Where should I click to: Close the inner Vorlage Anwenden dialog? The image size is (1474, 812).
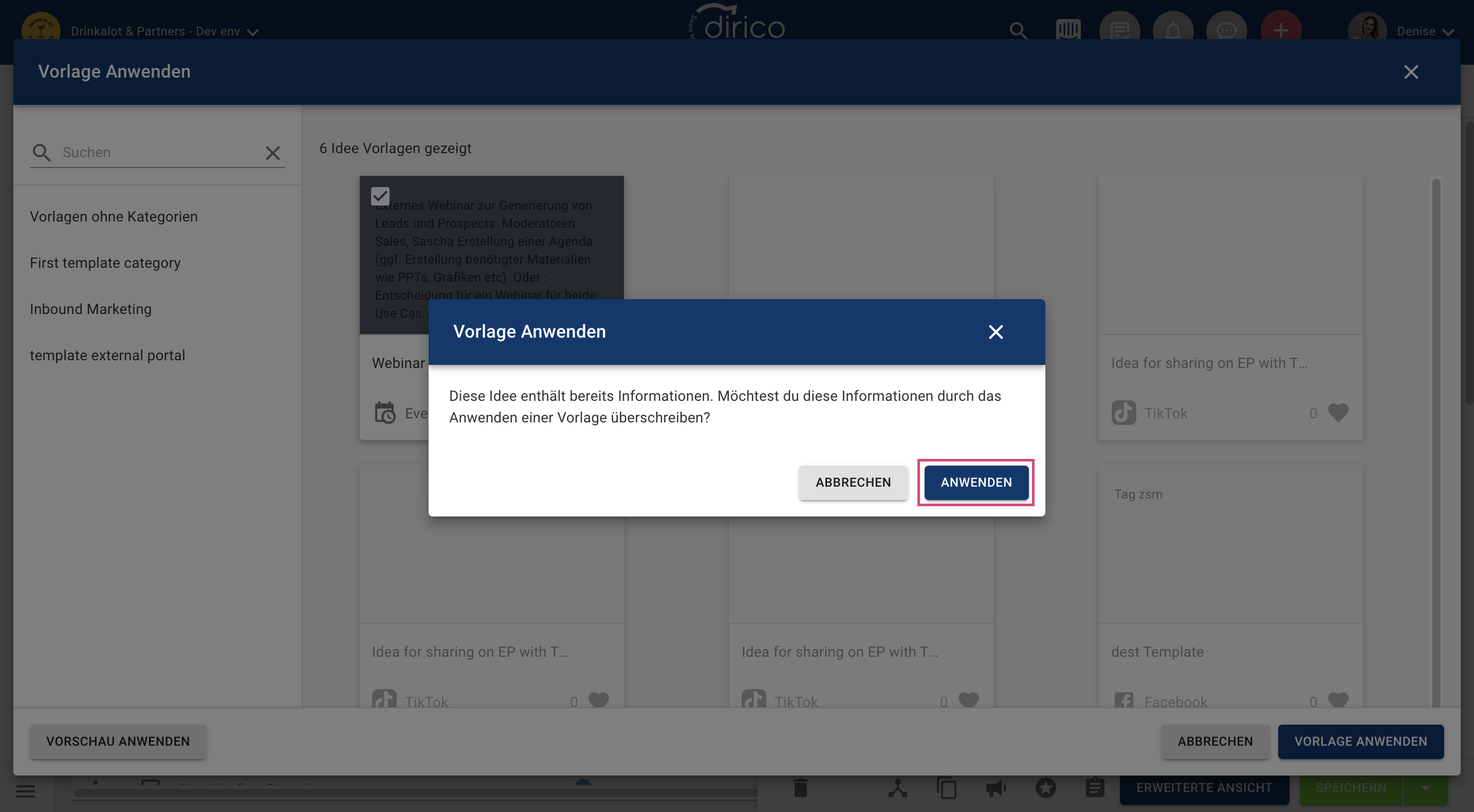click(996, 332)
